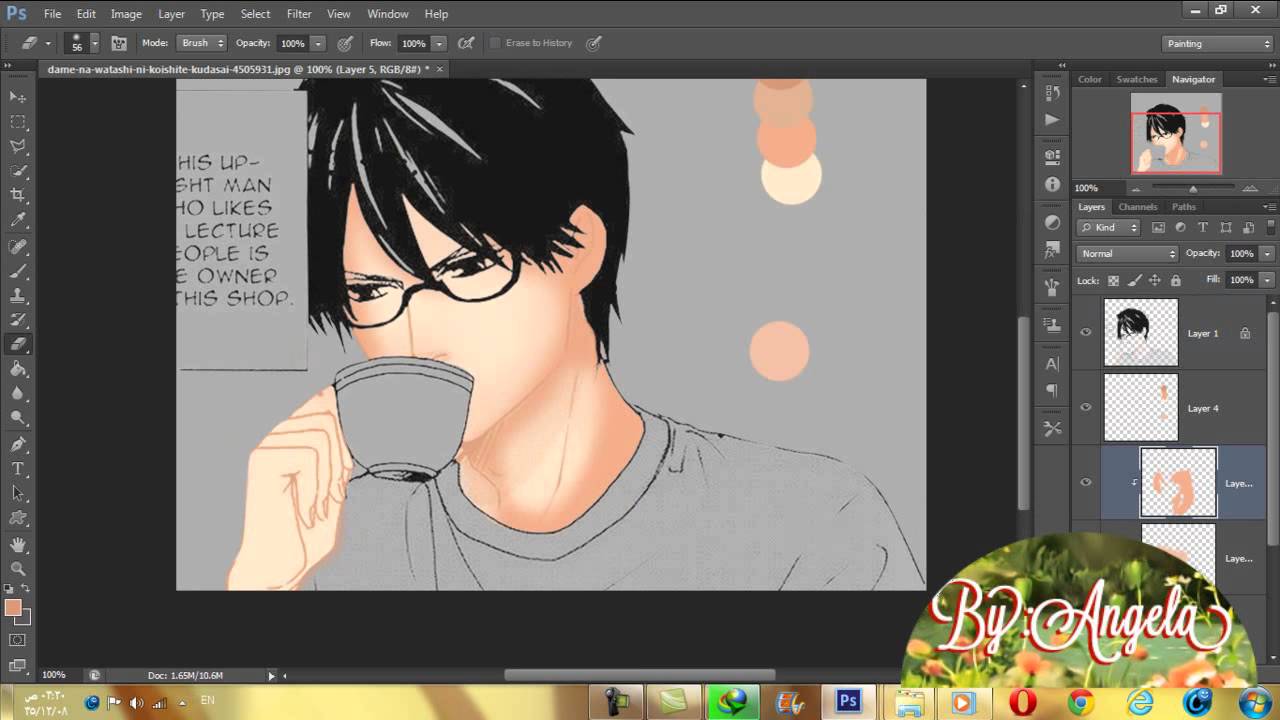Open the Image menu
The image size is (1280, 720).
(x=126, y=14)
